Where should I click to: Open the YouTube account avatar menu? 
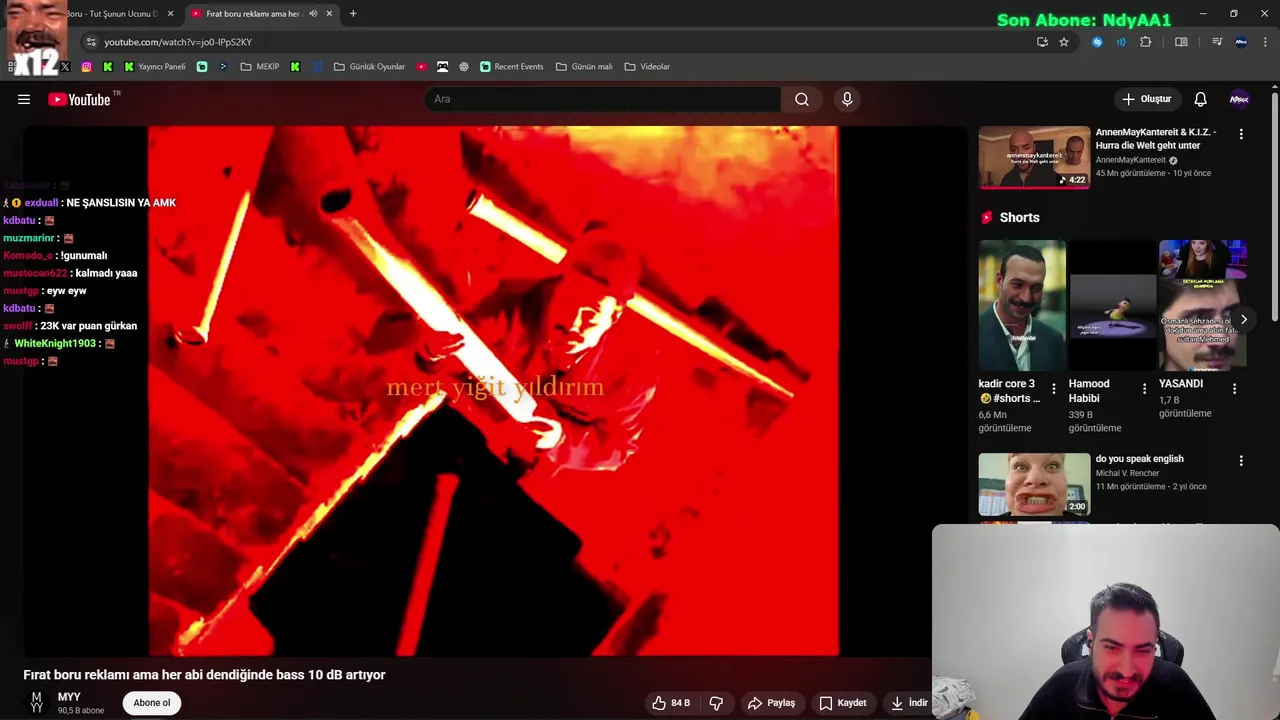[1239, 99]
